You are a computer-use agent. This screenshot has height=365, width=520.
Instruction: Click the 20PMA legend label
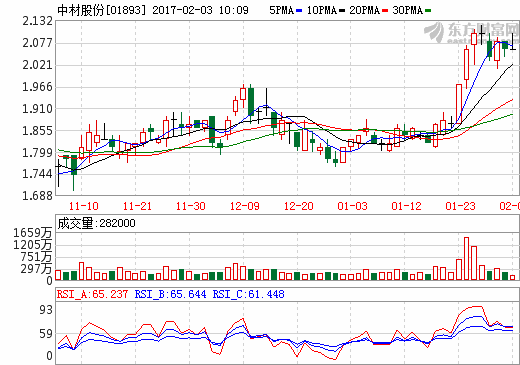pos(364,10)
